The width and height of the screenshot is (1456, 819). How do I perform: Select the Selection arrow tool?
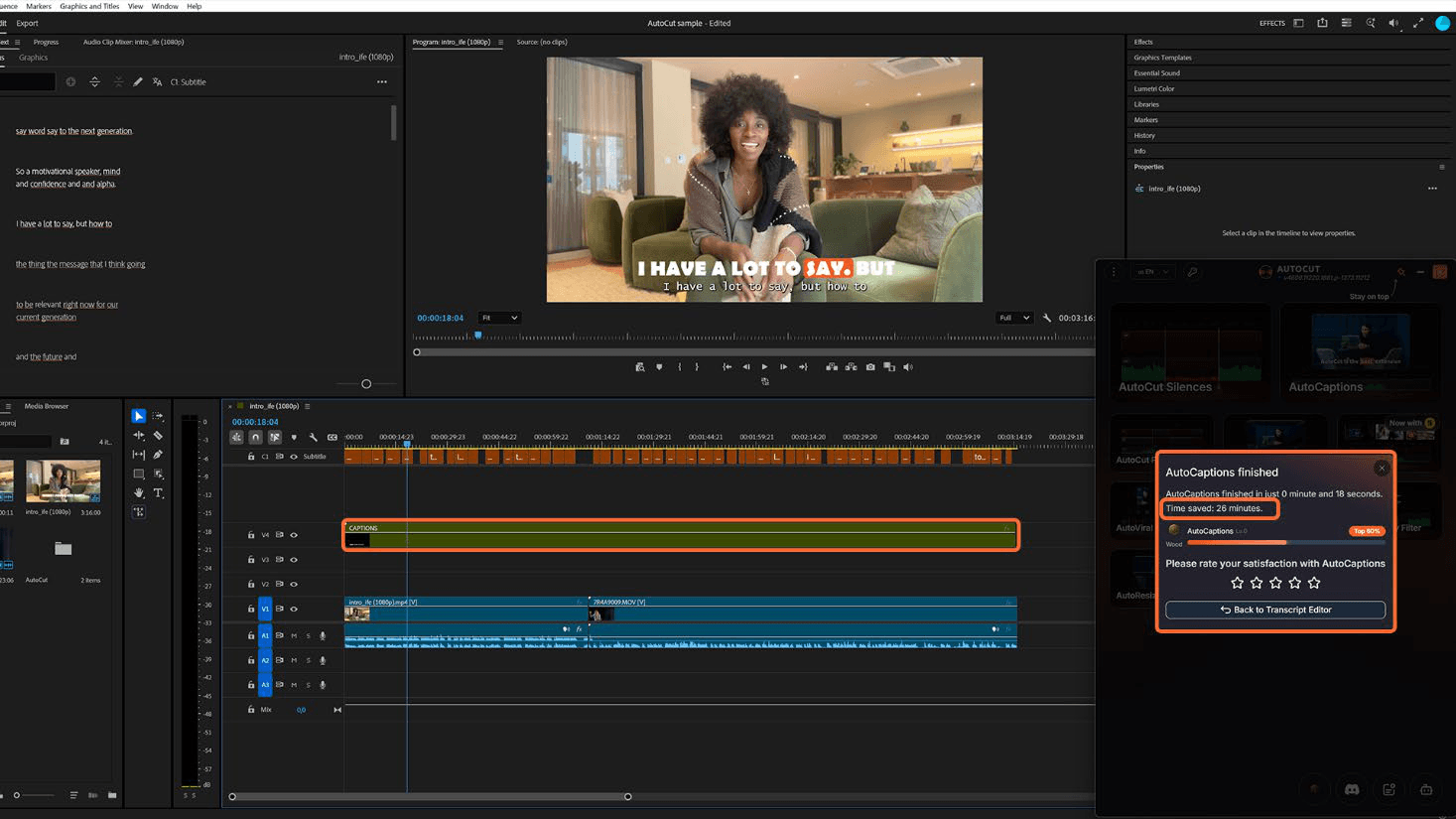point(139,416)
